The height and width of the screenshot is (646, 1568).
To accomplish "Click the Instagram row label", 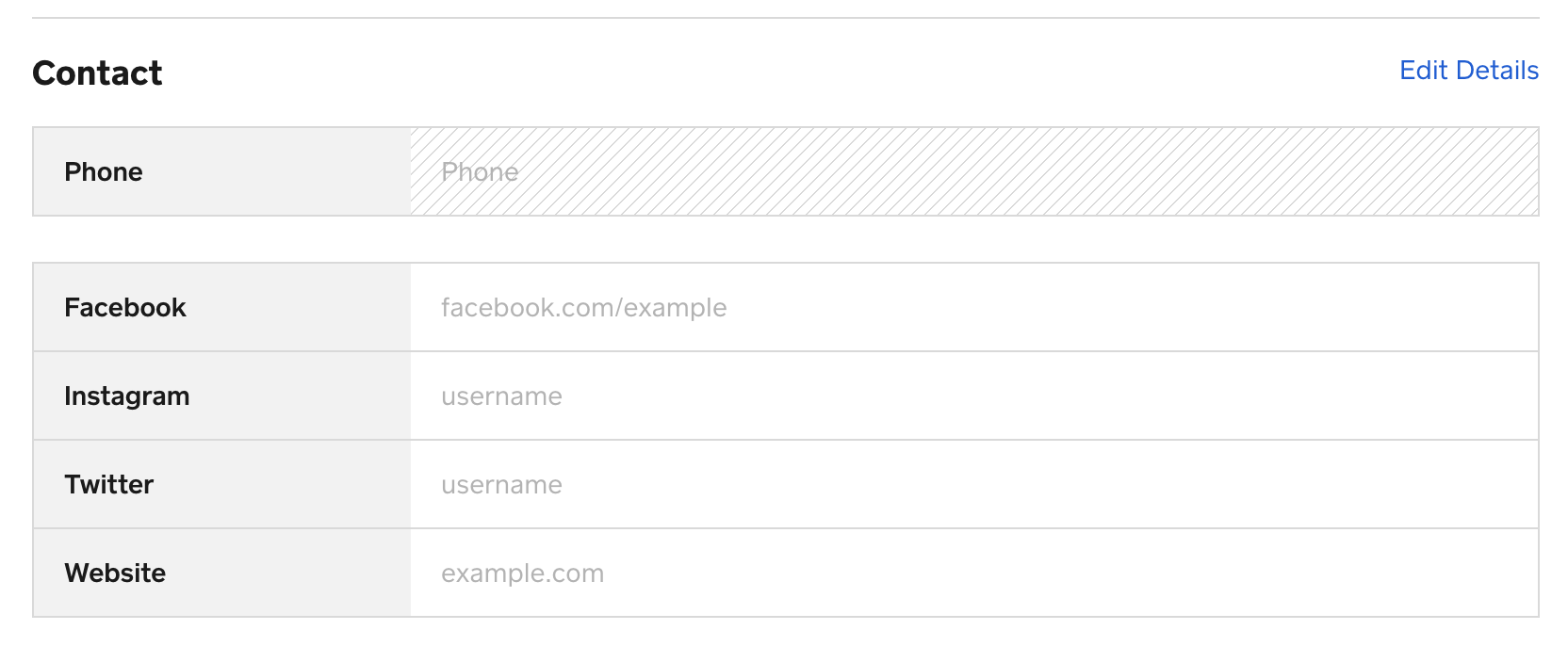I will pos(127,396).
